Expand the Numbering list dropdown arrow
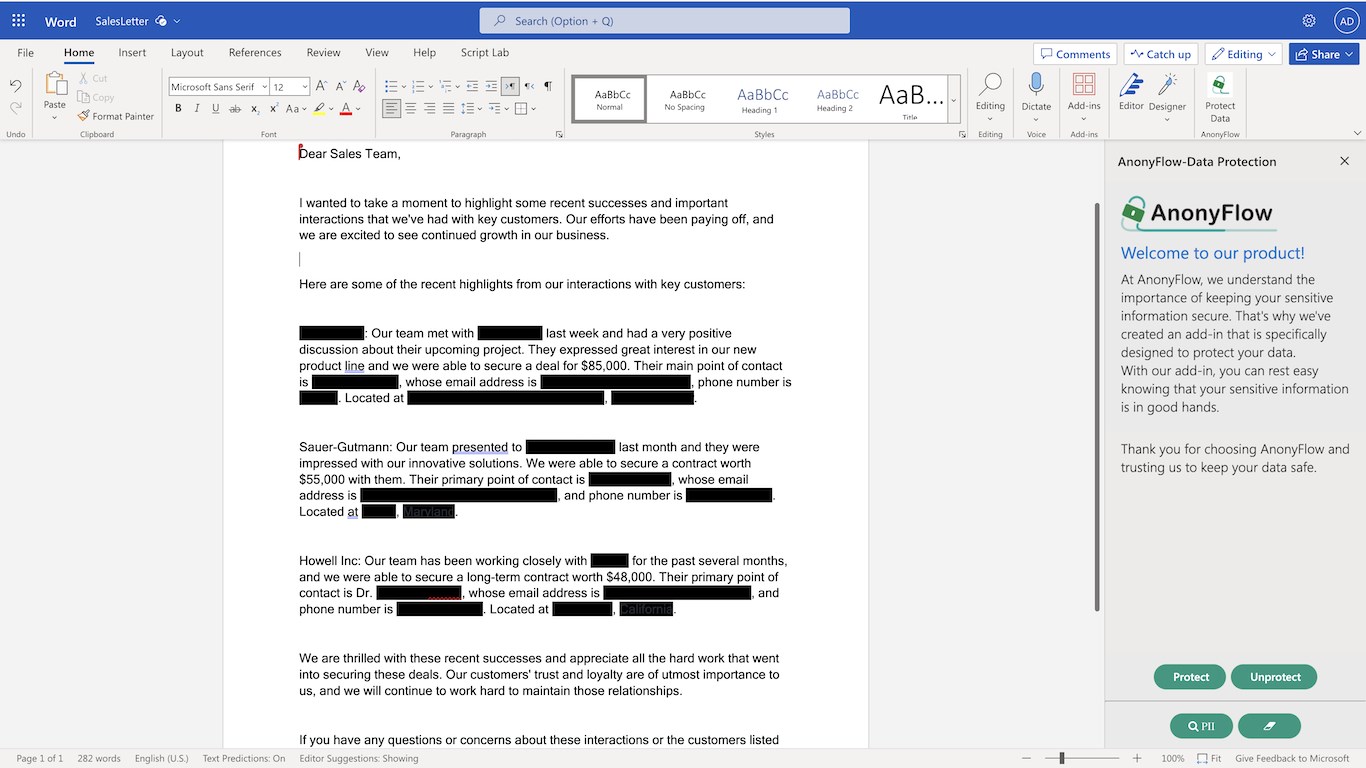This screenshot has width=1366, height=768. 429,87
